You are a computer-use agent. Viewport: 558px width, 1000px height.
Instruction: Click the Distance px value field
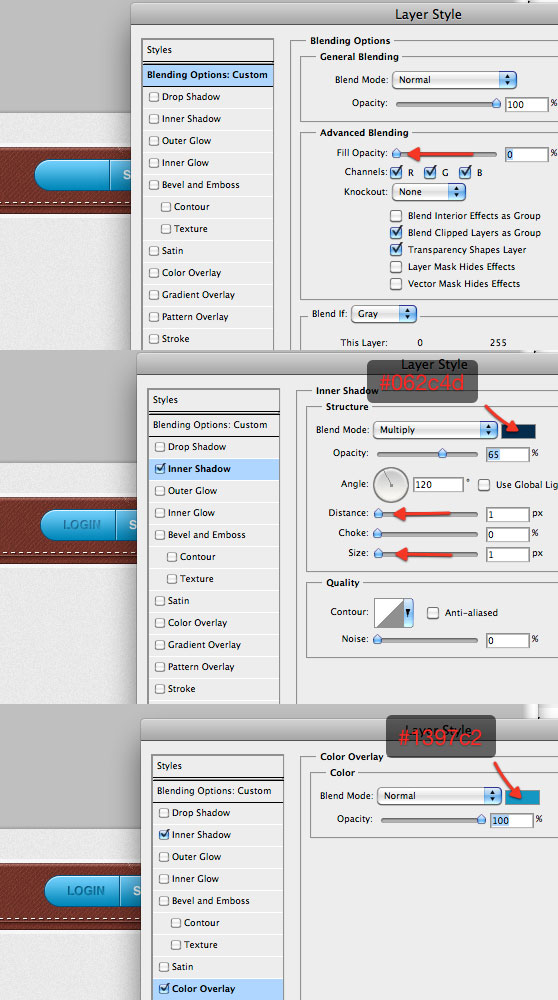(508, 514)
